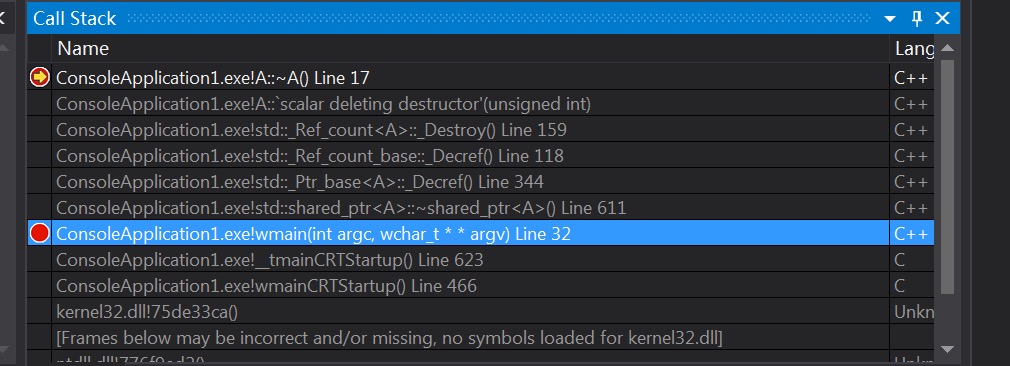
Task: Select the Lang column header
Action: coord(912,48)
